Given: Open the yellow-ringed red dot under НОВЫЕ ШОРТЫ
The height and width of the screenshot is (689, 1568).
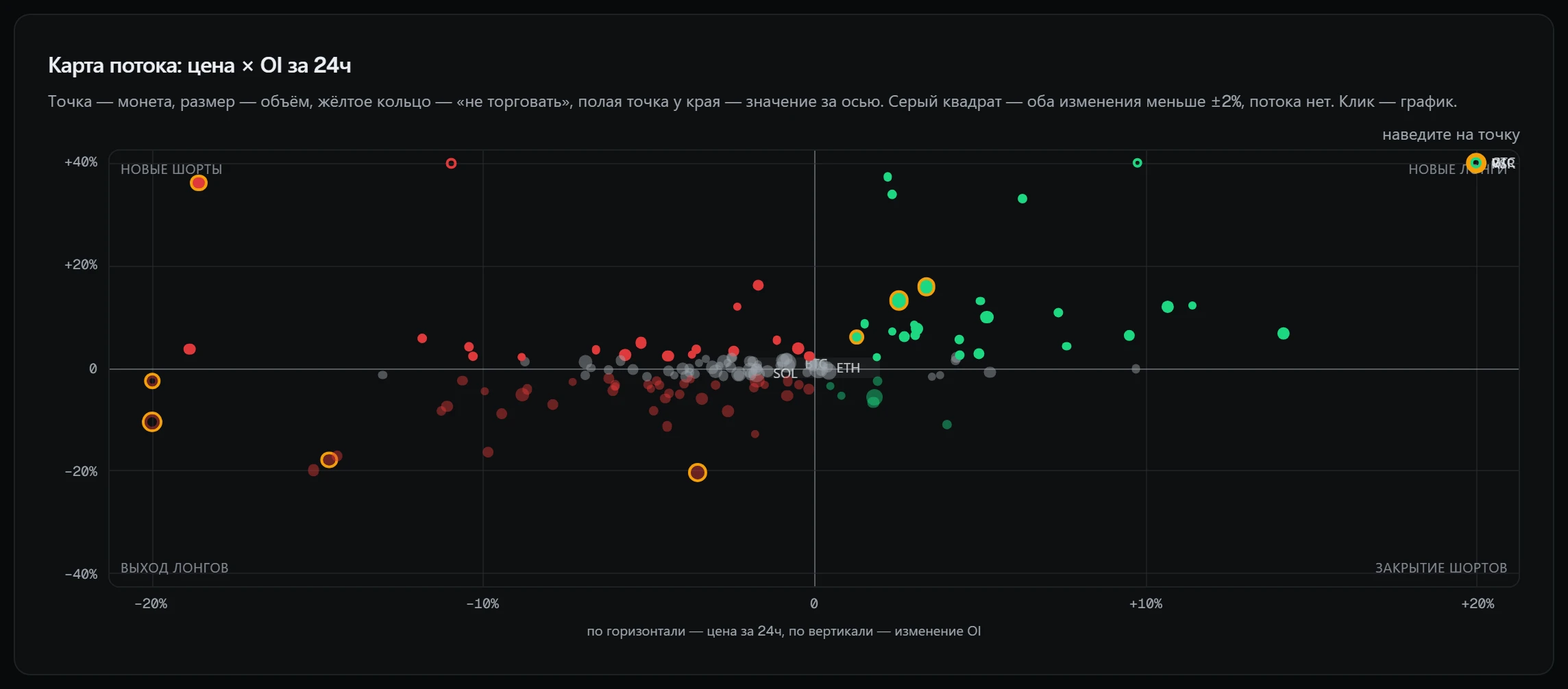Looking at the screenshot, I should tap(199, 183).
